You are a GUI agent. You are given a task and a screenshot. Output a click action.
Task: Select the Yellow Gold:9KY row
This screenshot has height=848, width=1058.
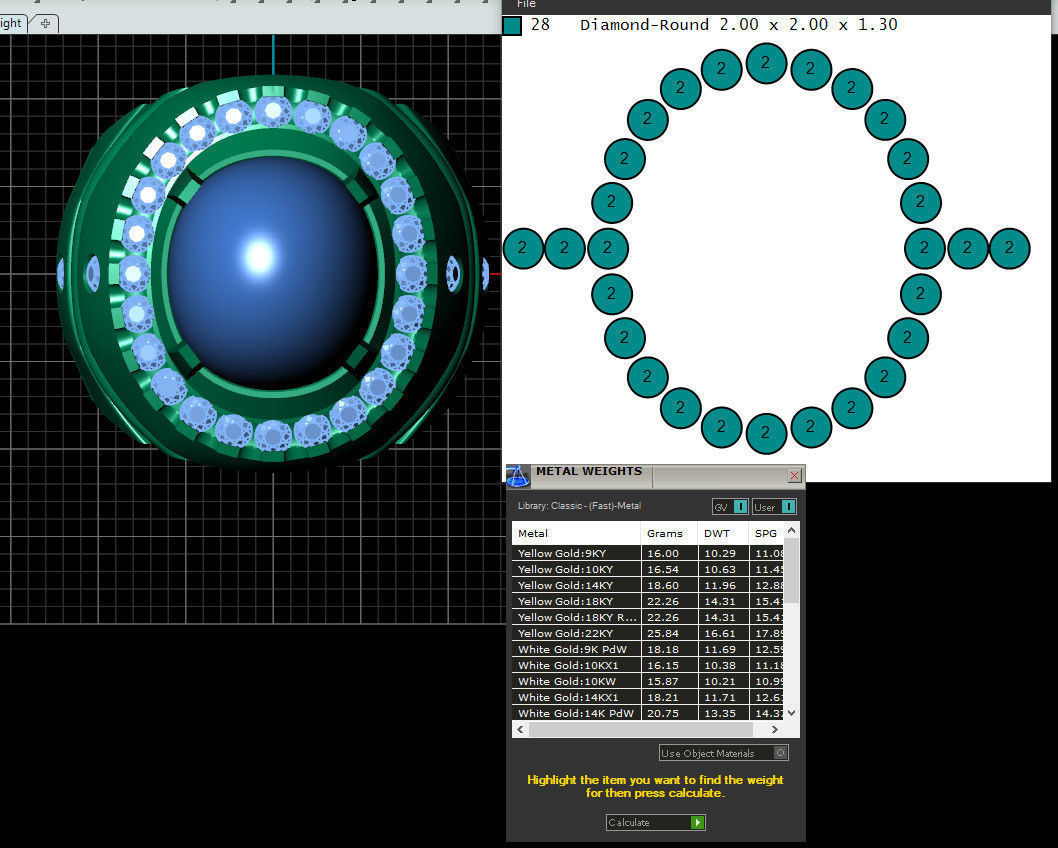coord(648,553)
